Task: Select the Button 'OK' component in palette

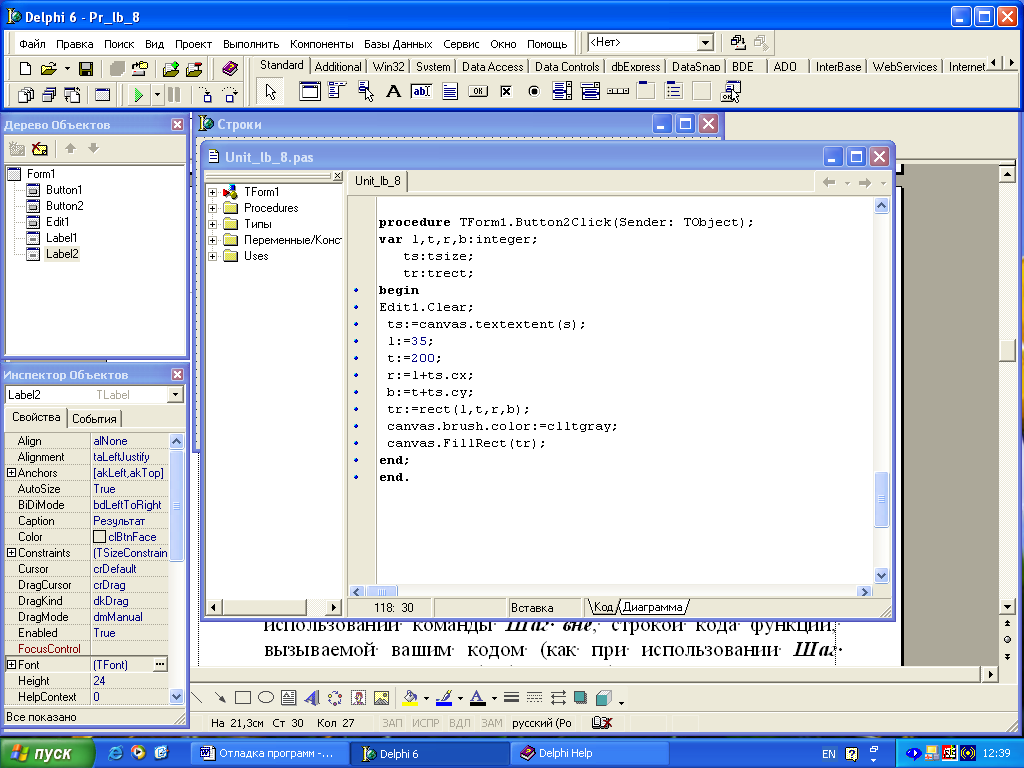Action: point(478,91)
